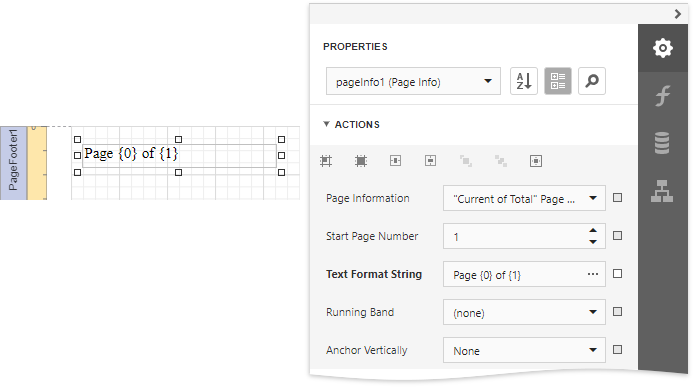Toggle the Page Information property marker square
Viewport: 693px width, 387px height.
coord(617,198)
